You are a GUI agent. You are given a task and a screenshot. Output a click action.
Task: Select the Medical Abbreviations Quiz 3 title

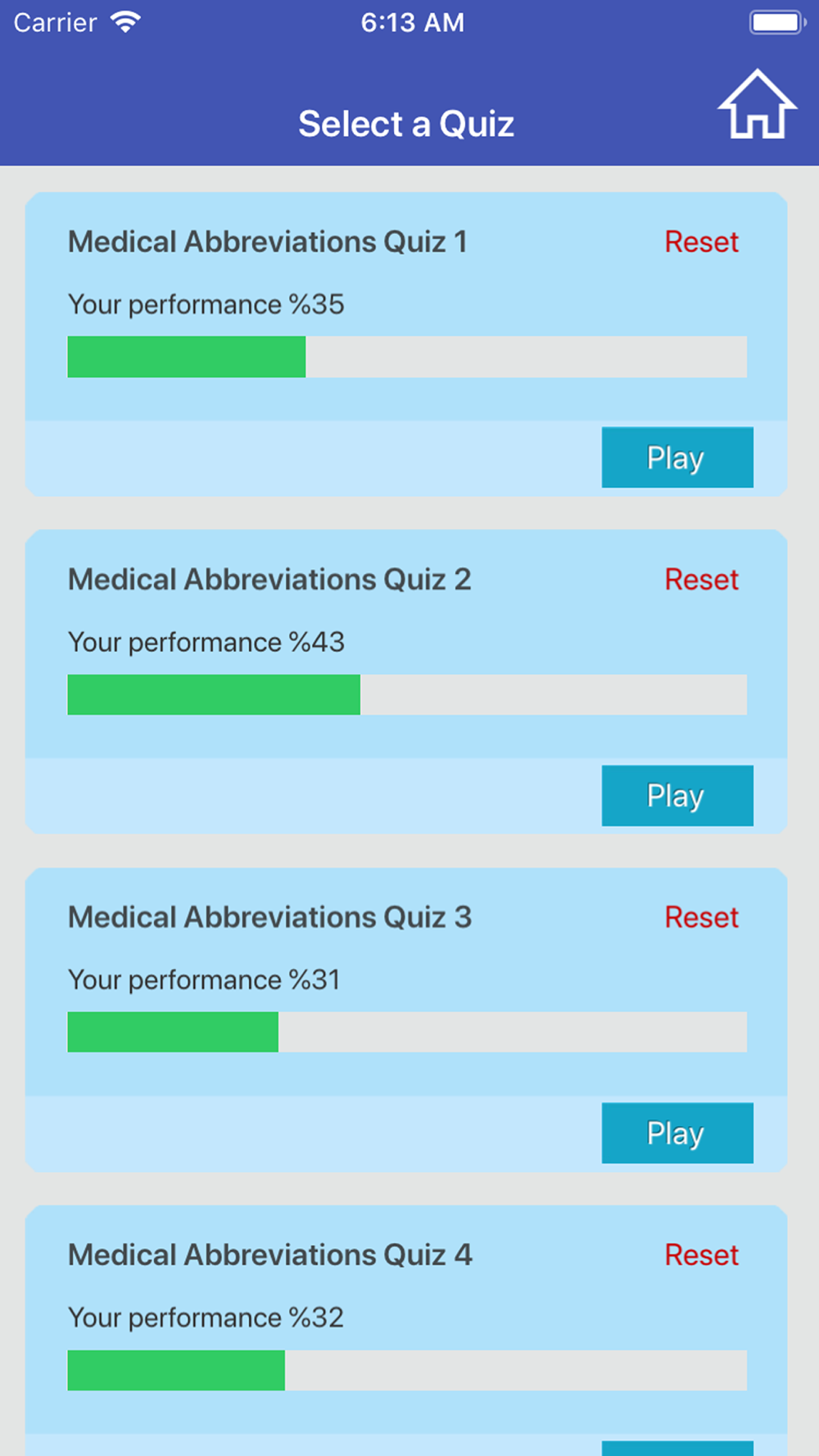click(269, 917)
